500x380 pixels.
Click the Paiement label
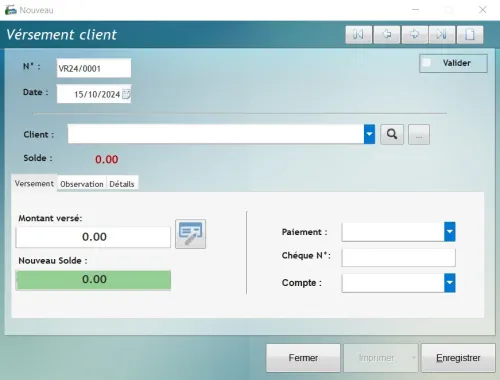[x=304, y=232]
